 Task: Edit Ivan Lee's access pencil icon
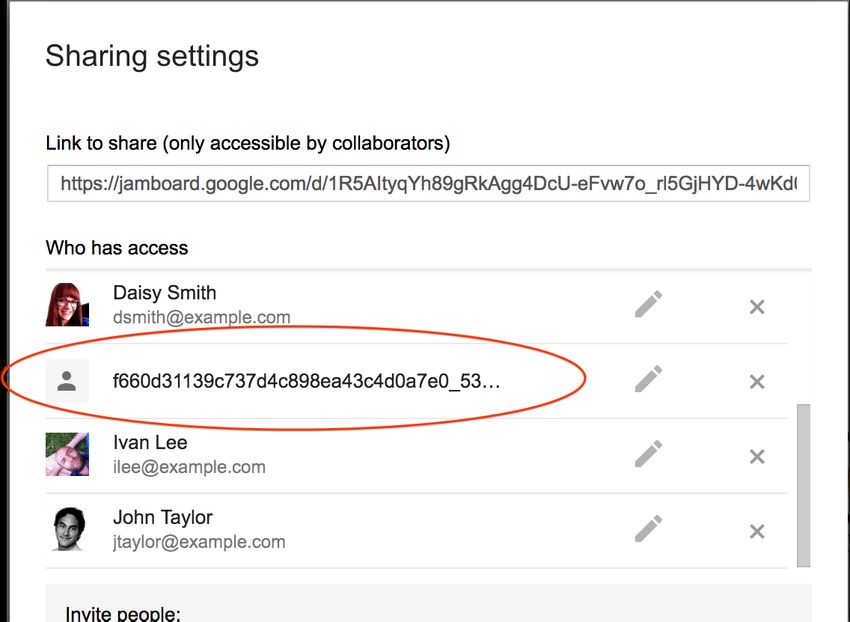[x=648, y=454]
